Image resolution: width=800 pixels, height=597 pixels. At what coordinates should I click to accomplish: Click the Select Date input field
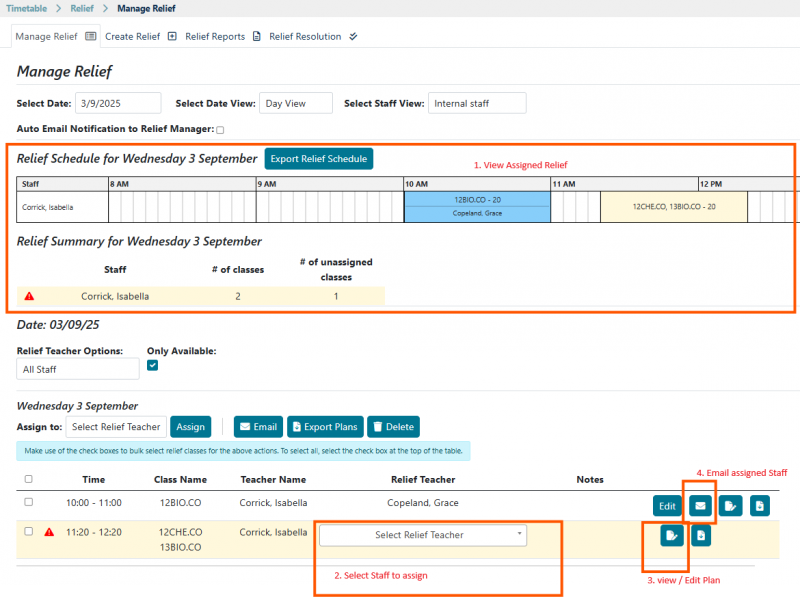point(118,103)
